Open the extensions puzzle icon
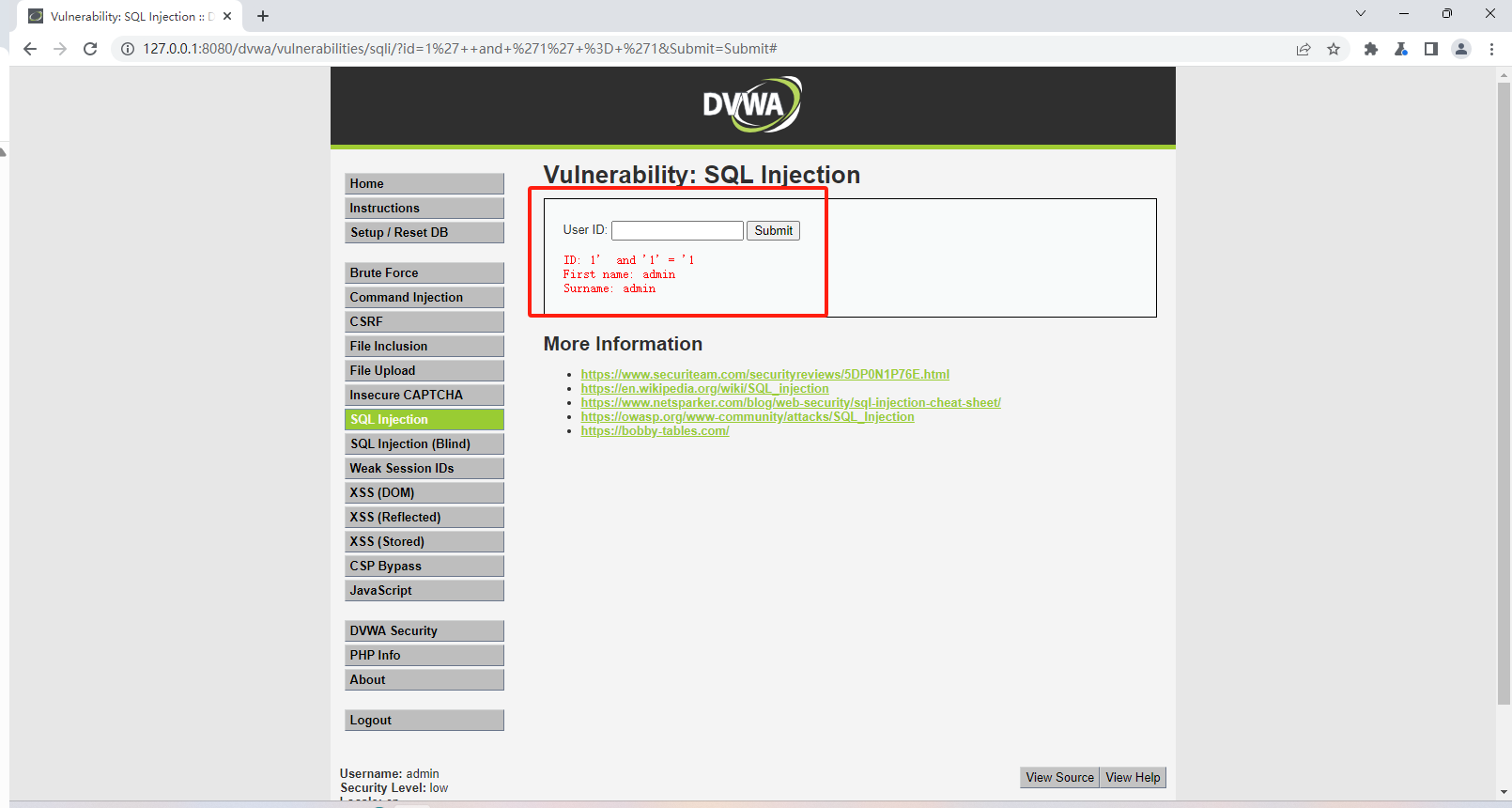1512x808 pixels. coord(1371,49)
